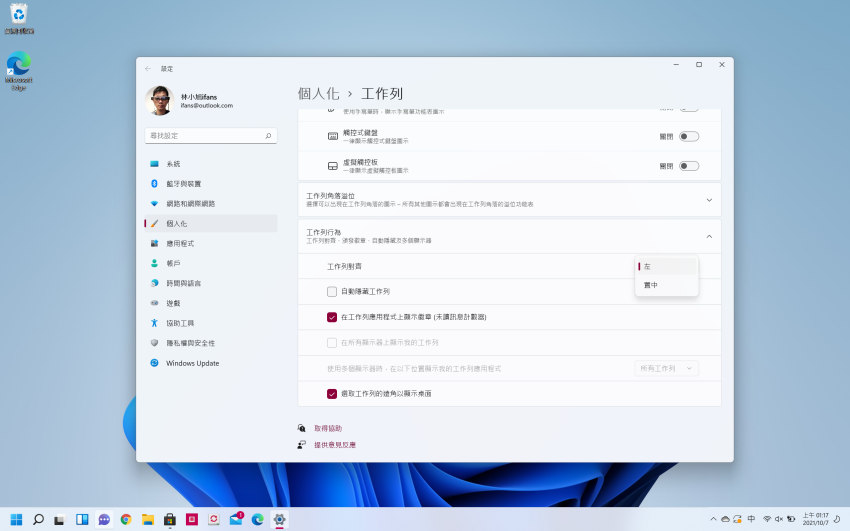Click Settings gear on taskbar

pyautogui.click(x=279, y=520)
